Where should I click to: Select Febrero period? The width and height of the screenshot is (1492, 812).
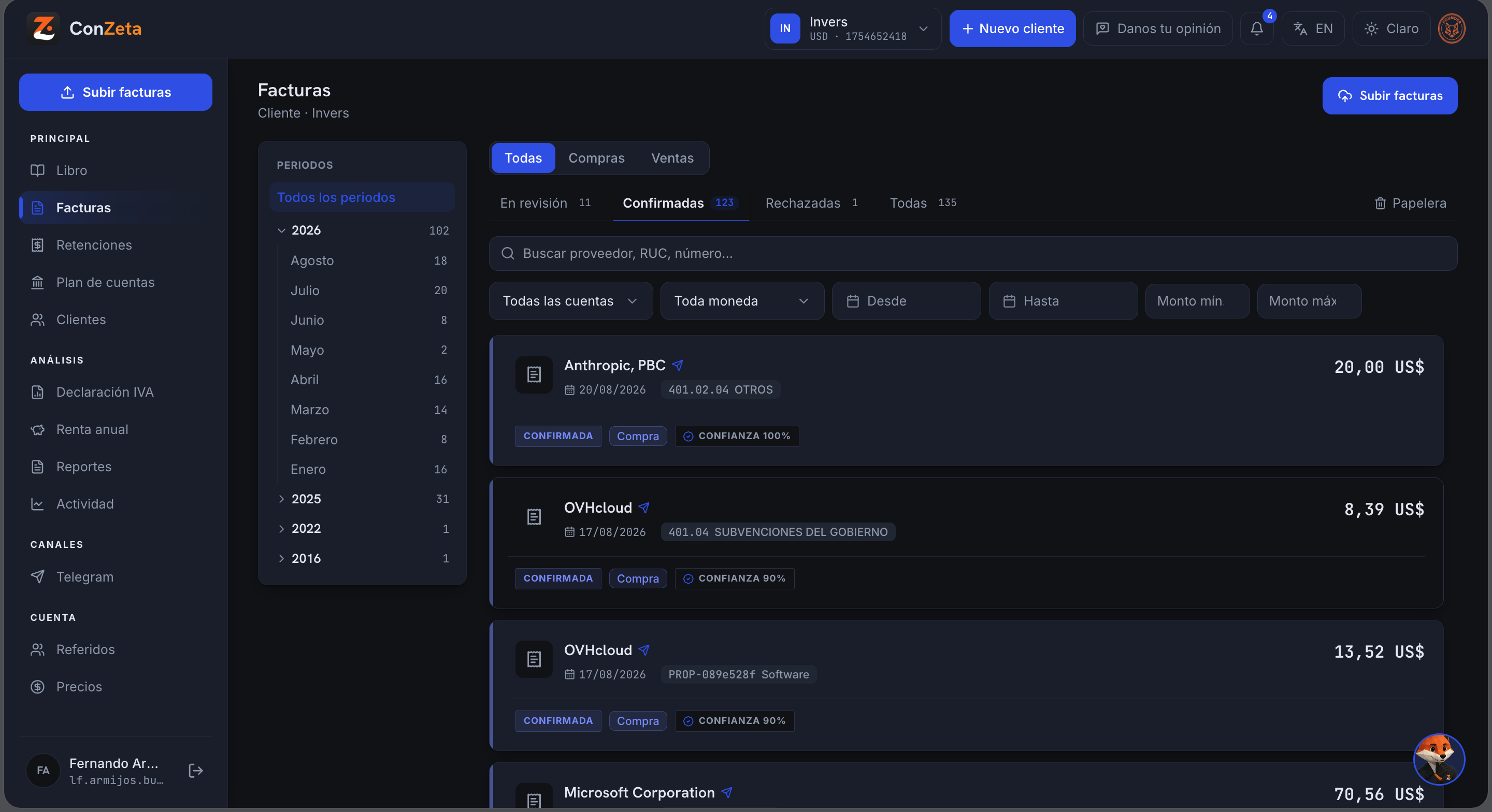pyautogui.click(x=368, y=440)
